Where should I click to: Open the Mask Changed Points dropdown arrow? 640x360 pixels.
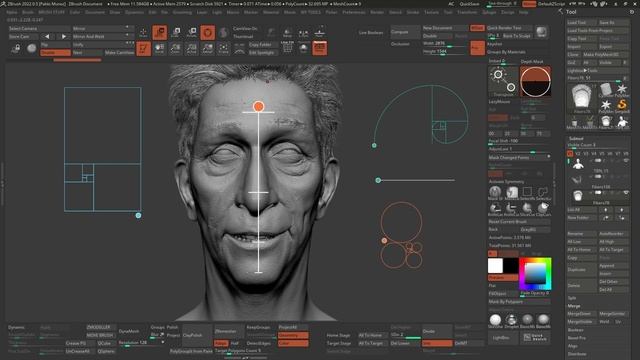[x=549, y=157]
